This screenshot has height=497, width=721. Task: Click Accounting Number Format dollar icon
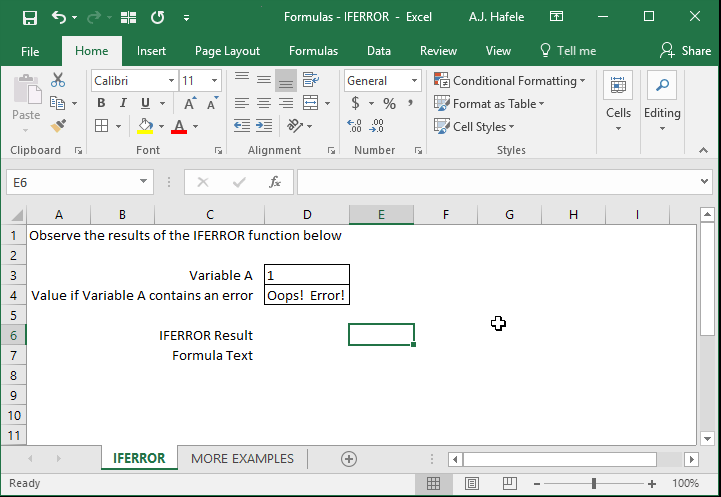coord(355,103)
